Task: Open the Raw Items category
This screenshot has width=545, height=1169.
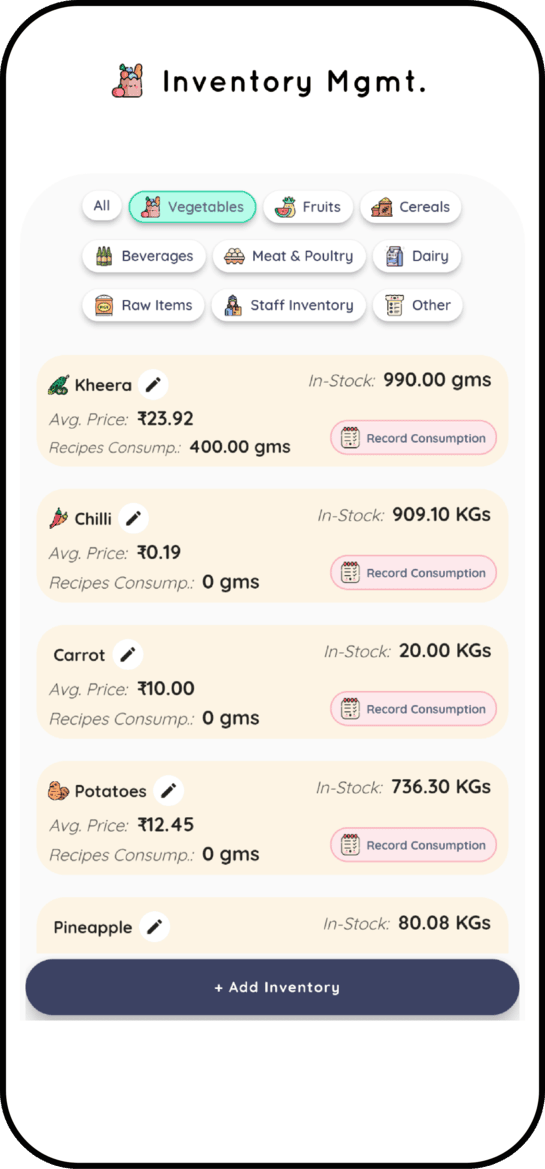Action: coord(143,306)
